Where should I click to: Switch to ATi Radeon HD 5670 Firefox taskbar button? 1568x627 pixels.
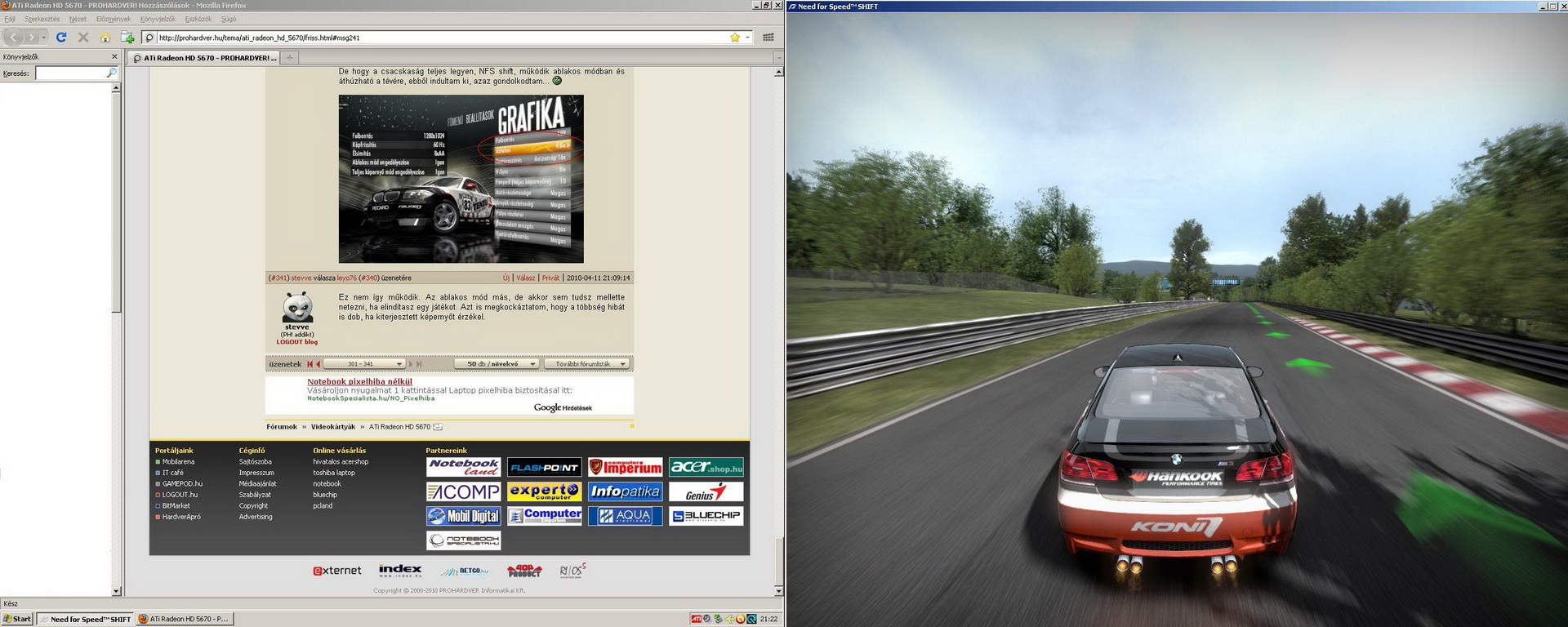pyautogui.click(x=185, y=619)
